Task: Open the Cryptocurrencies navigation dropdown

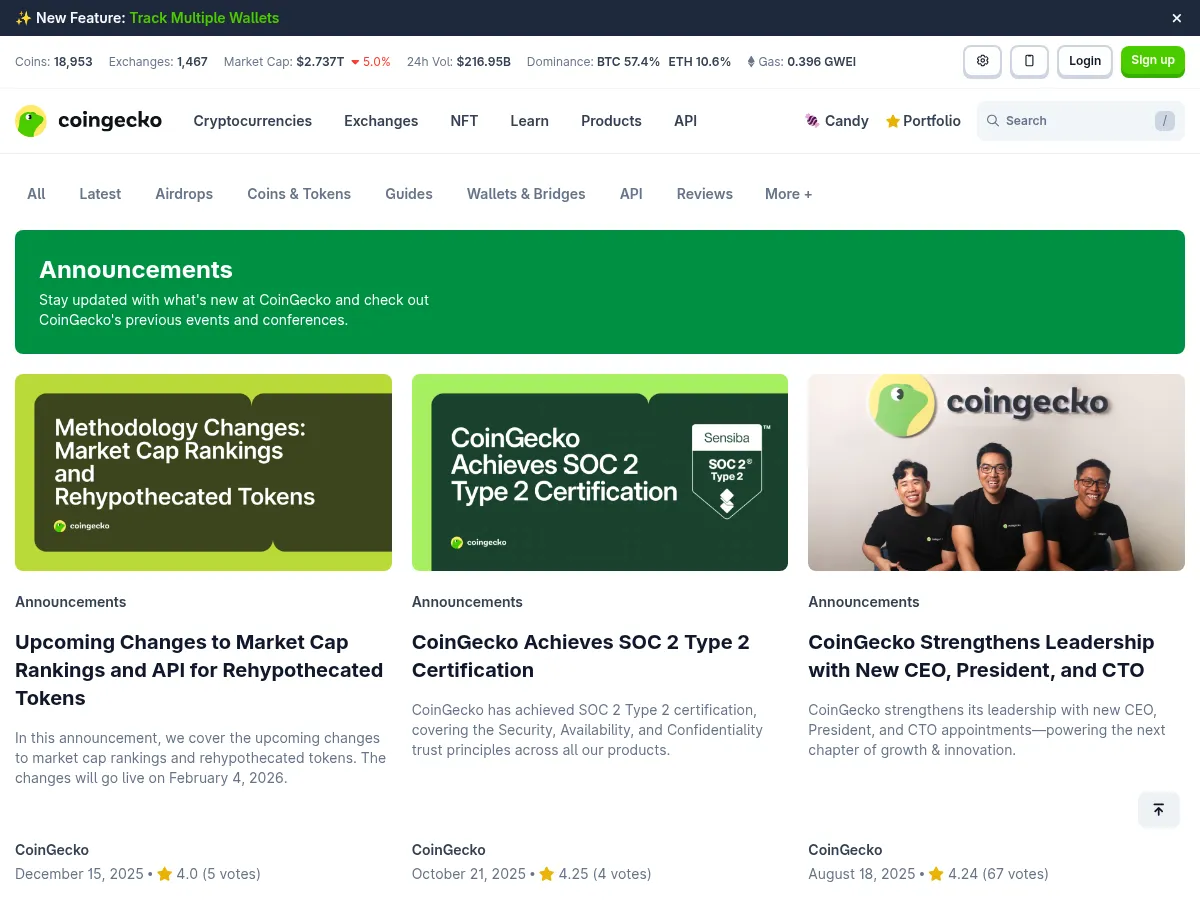Action: pyautogui.click(x=252, y=120)
